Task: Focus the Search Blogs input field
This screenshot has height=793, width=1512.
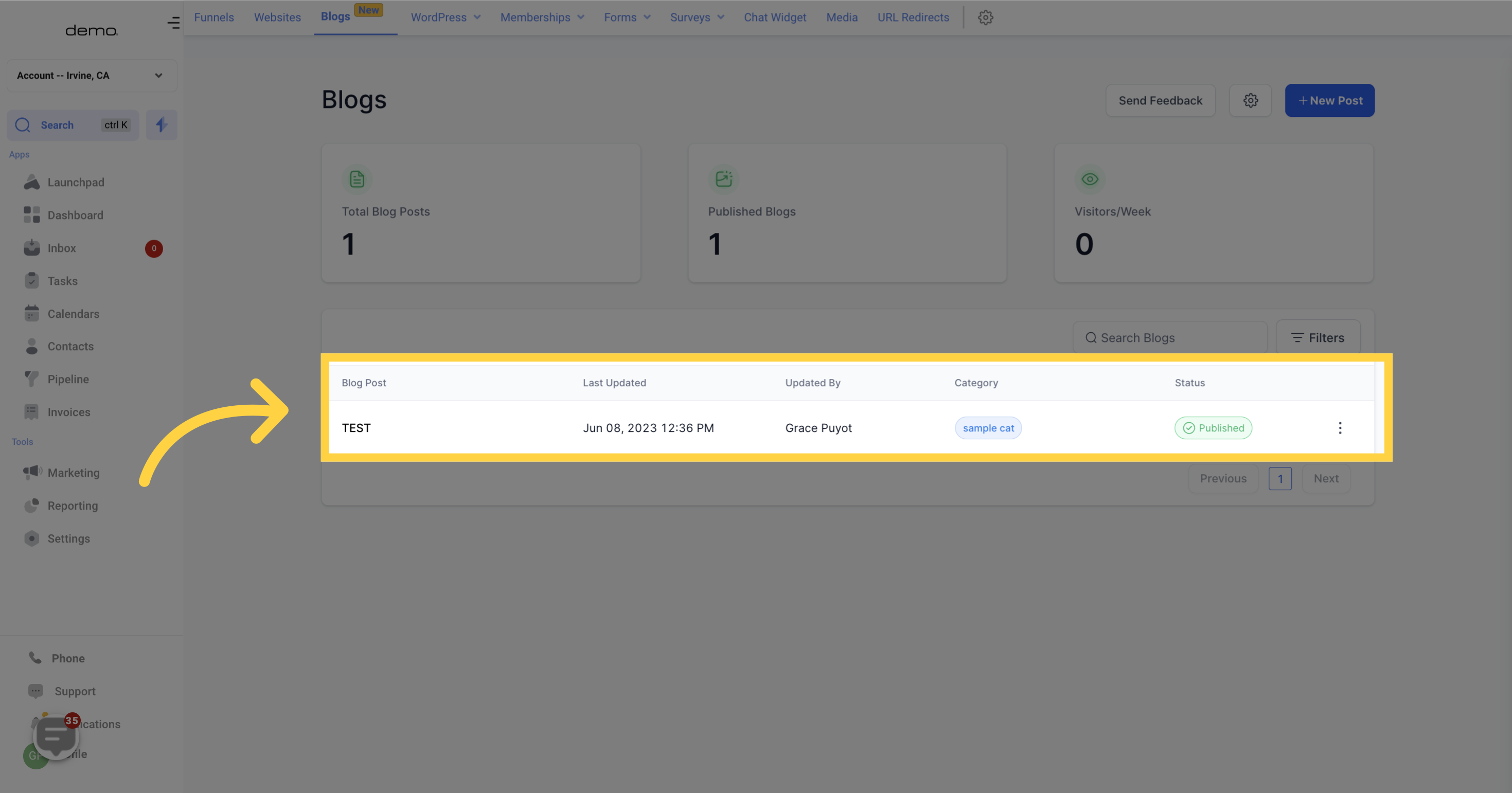Action: (x=1170, y=338)
